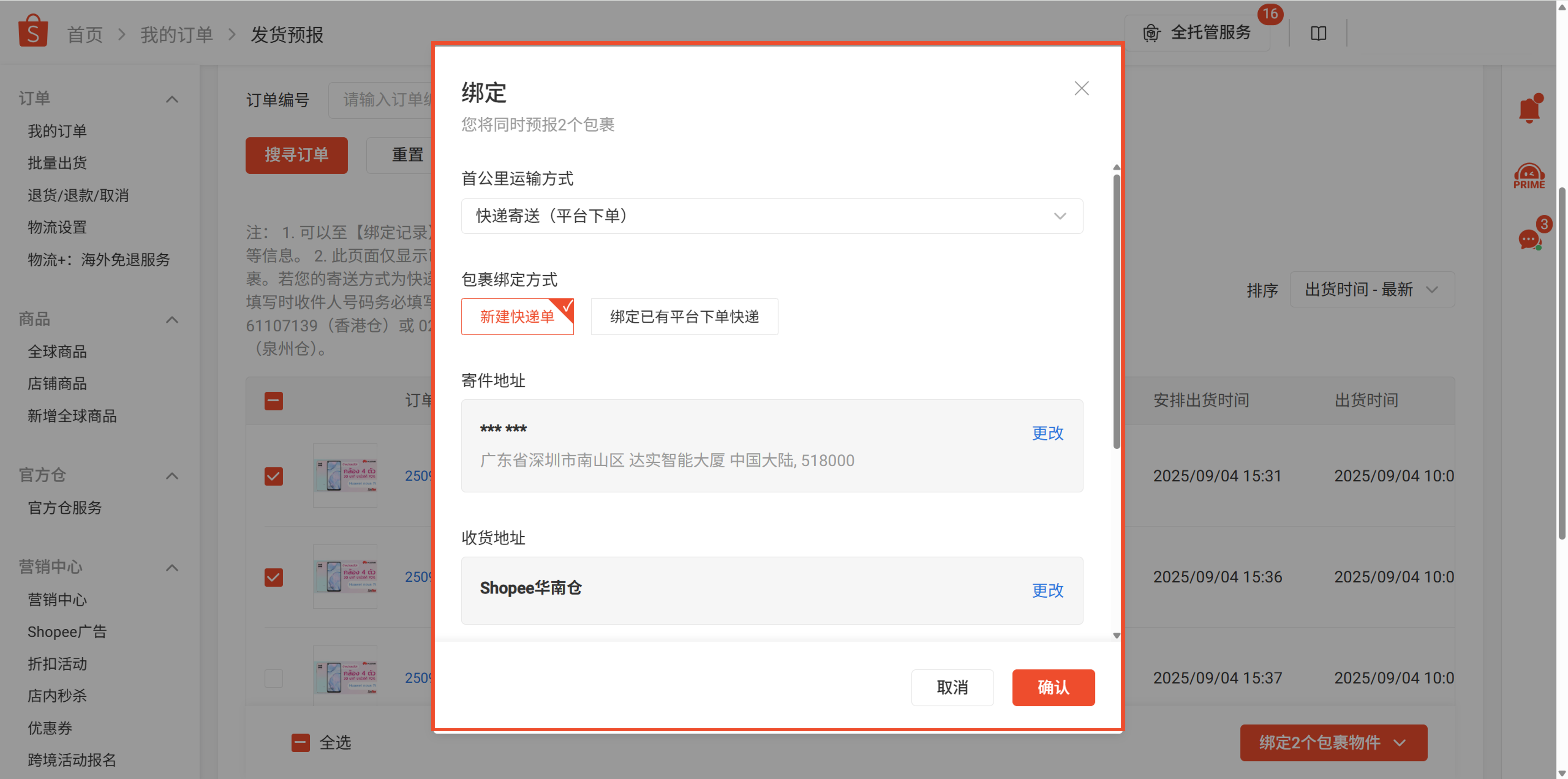Click 更改 for Shopee华南仓 address
The width and height of the screenshot is (1568, 779).
coord(1047,590)
